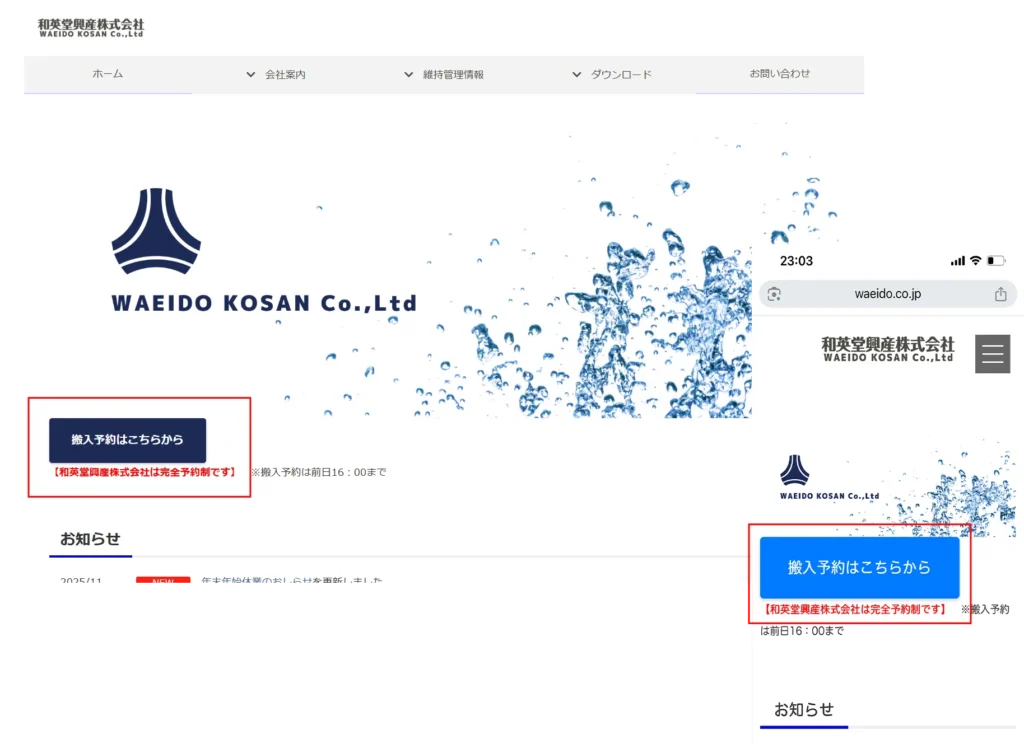Tap the mobile header company logo
Viewport: 1024px width, 744px height.
point(888,349)
